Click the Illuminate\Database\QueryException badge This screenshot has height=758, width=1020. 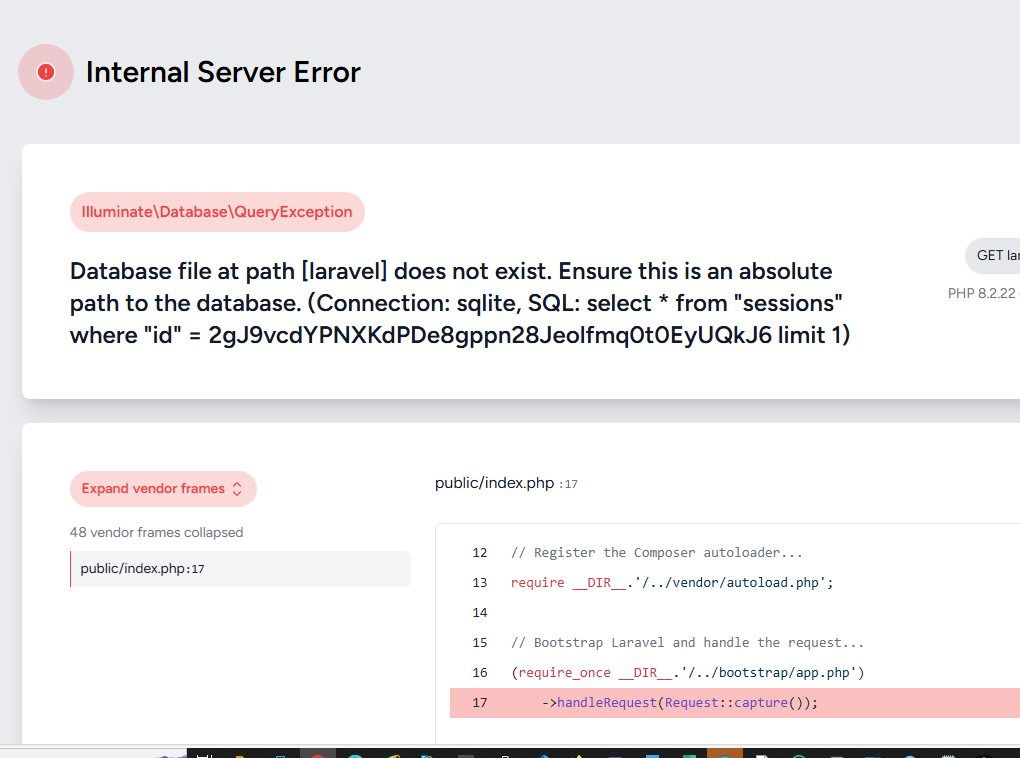(x=217, y=212)
